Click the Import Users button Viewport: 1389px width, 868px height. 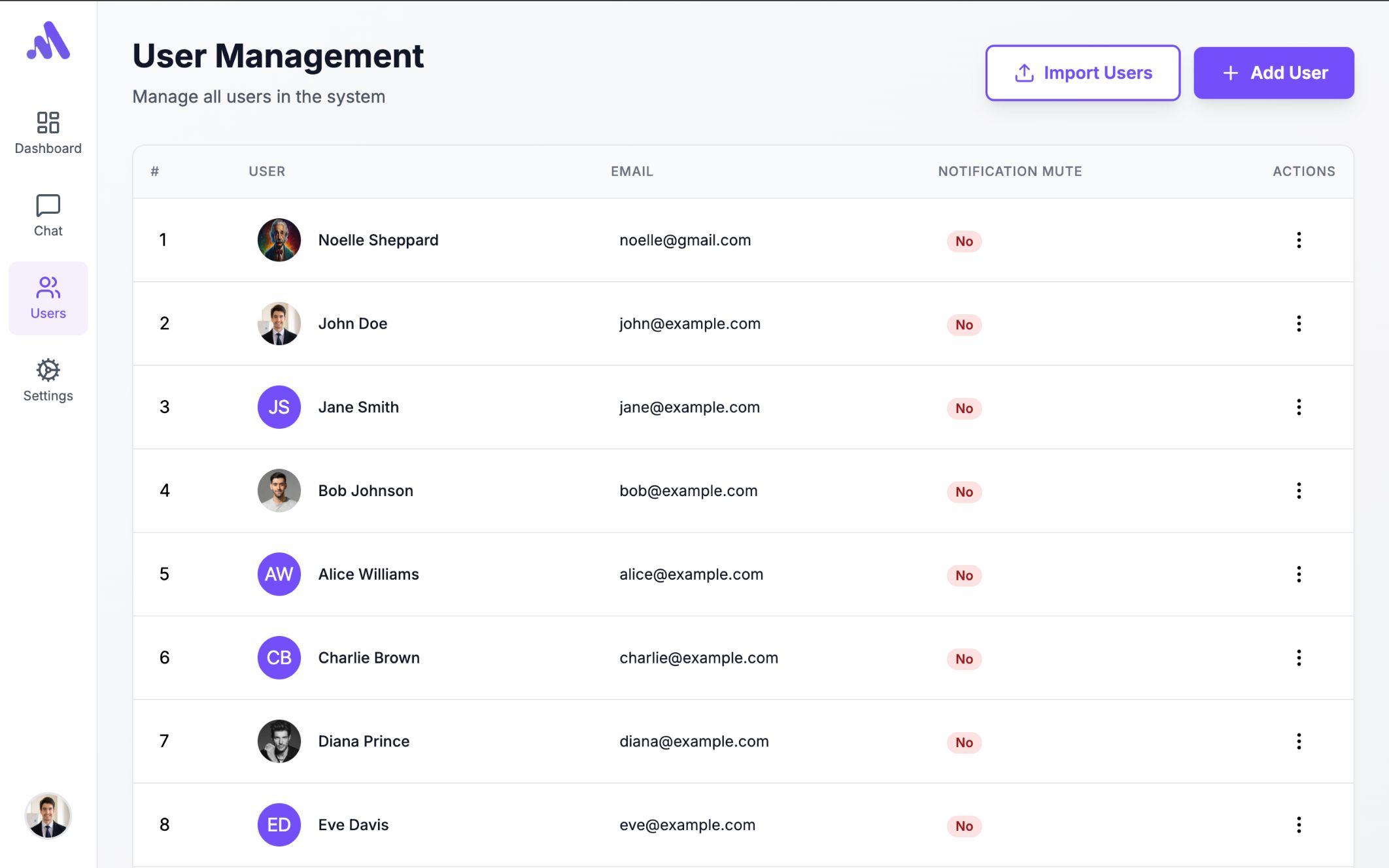coord(1083,73)
